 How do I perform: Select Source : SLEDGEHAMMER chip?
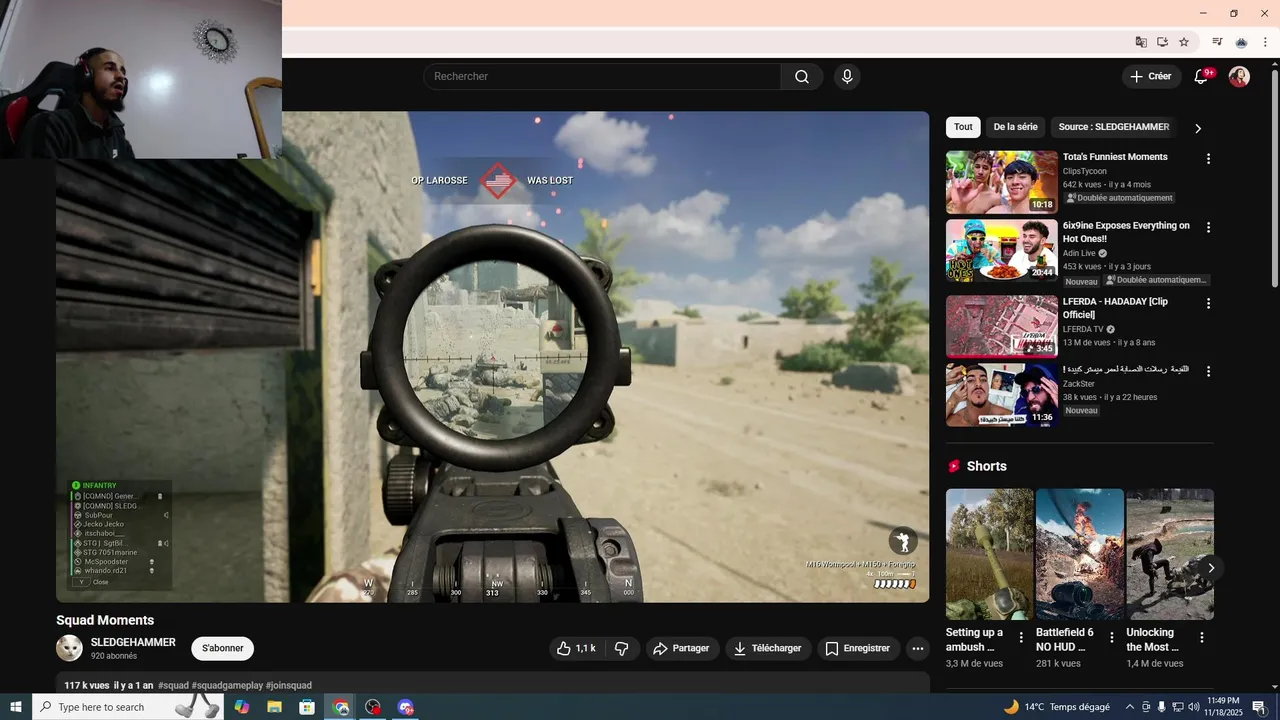1113,127
